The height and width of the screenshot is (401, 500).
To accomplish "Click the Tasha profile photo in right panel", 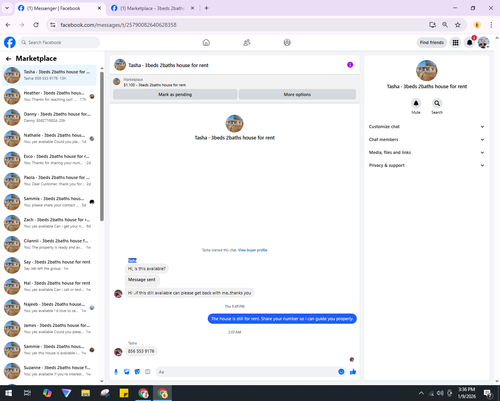I will pyautogui.click(x=426, y=70).
